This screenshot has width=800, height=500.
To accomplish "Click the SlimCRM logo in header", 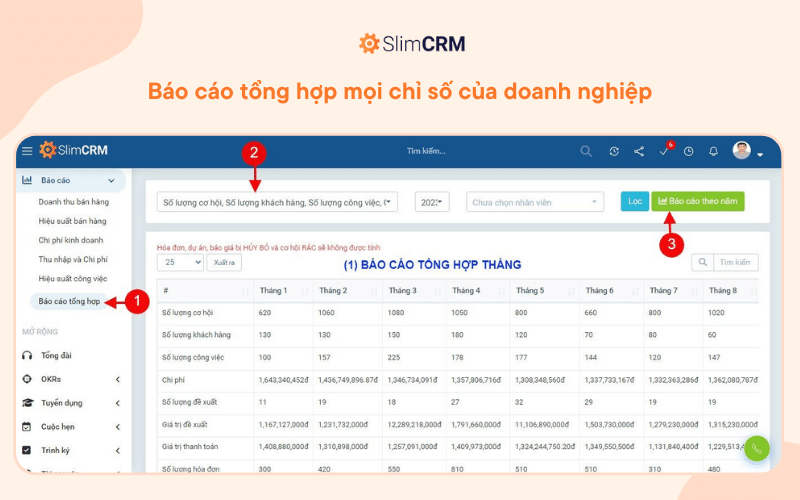I will click(x=74, y=150).
